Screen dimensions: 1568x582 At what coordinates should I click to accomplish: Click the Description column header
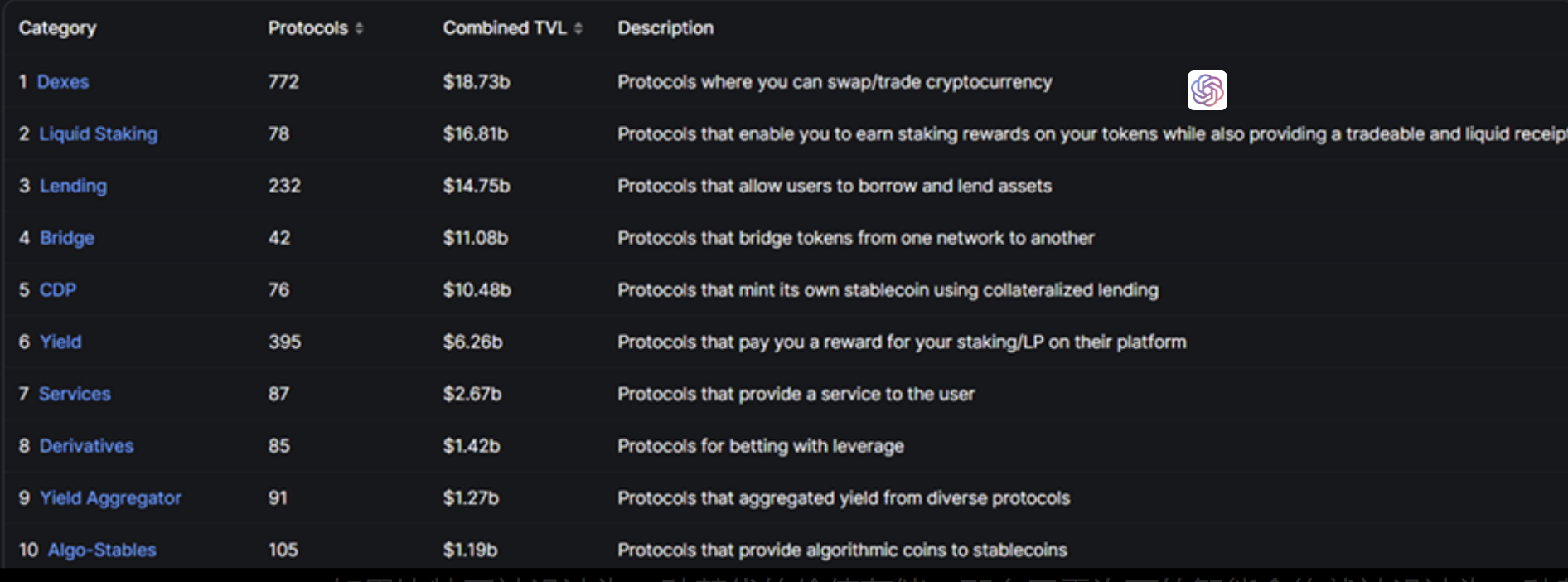point(665,28)
